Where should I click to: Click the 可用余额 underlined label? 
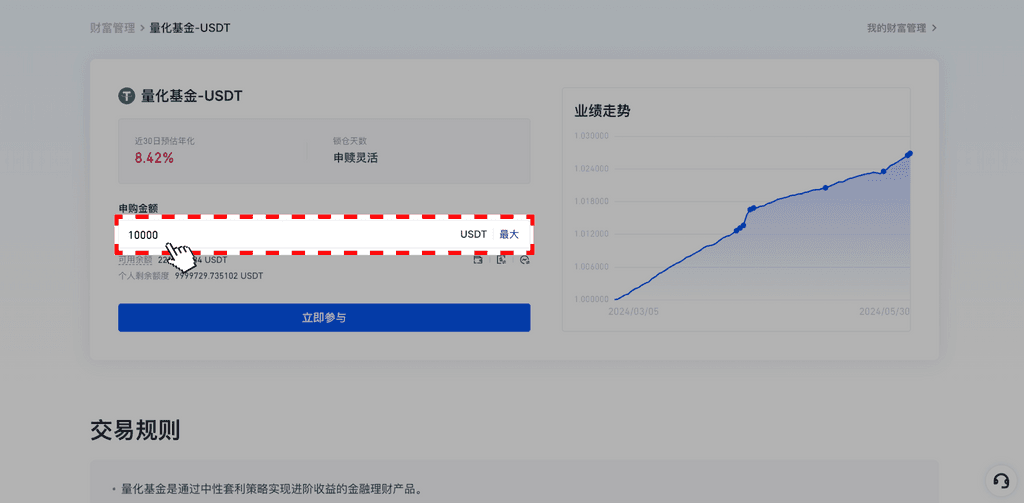point(135,259)
